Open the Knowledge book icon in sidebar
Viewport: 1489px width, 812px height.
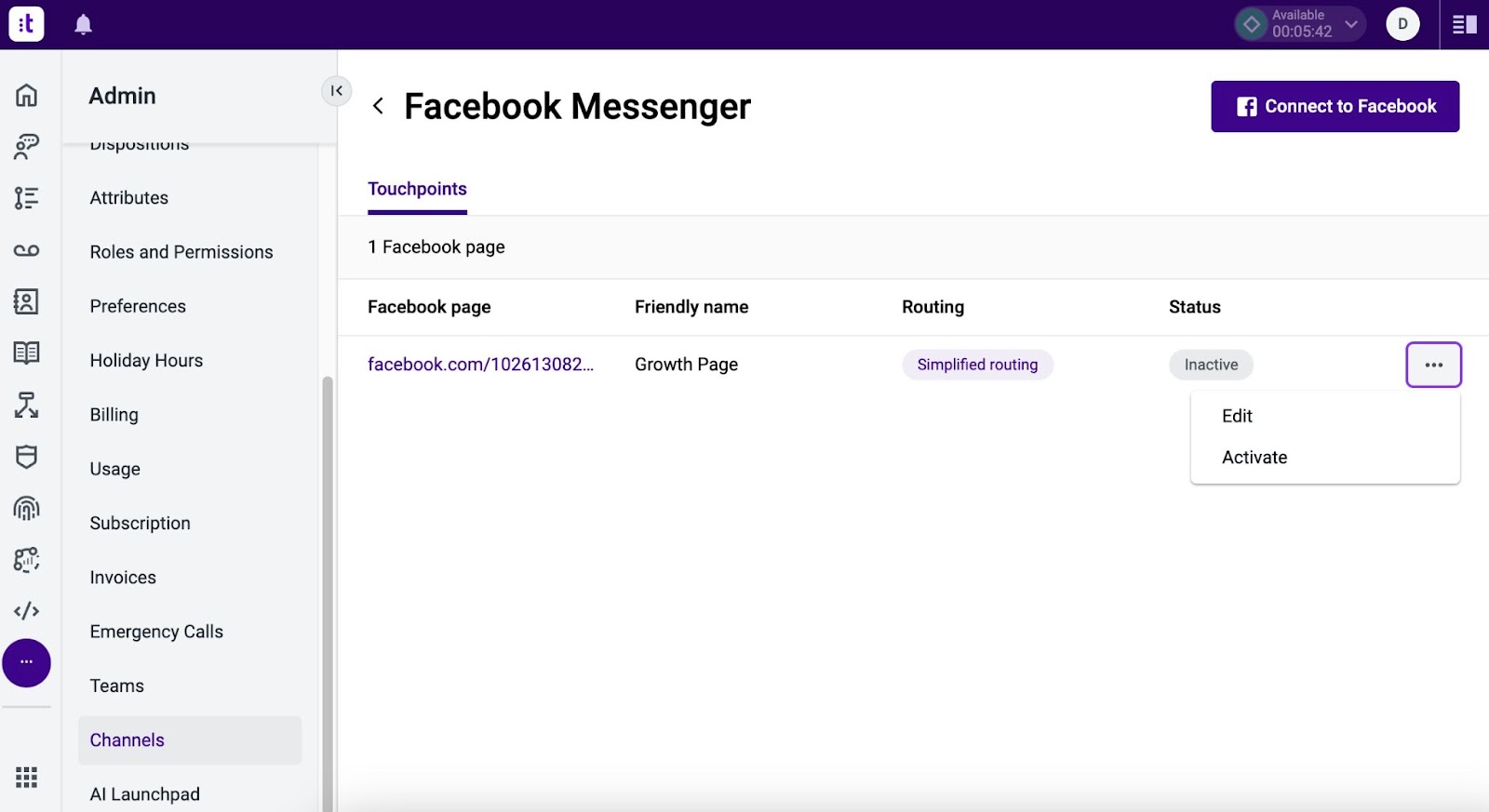click(26, 353)
